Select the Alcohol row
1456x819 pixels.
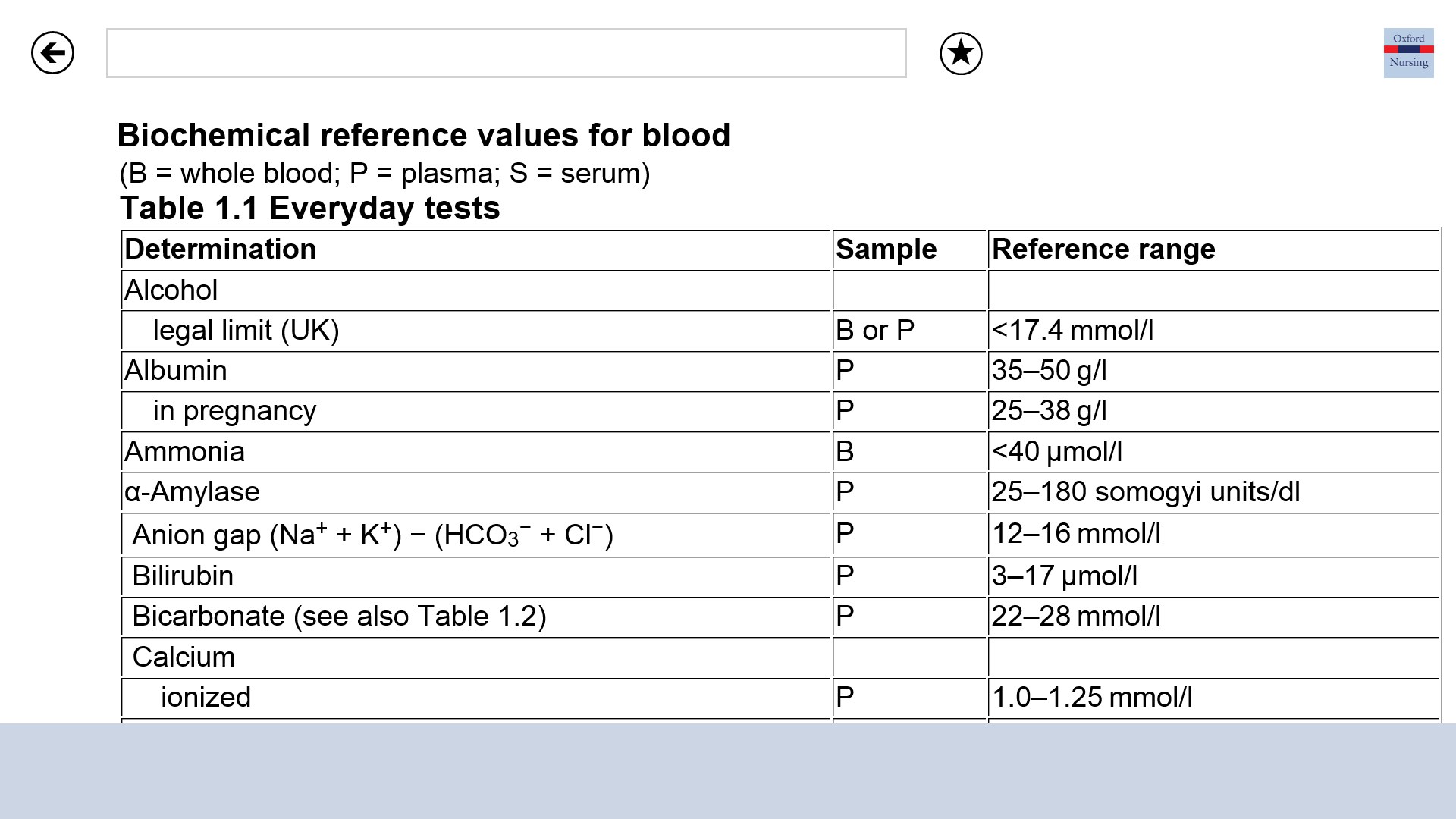point(171,290)
